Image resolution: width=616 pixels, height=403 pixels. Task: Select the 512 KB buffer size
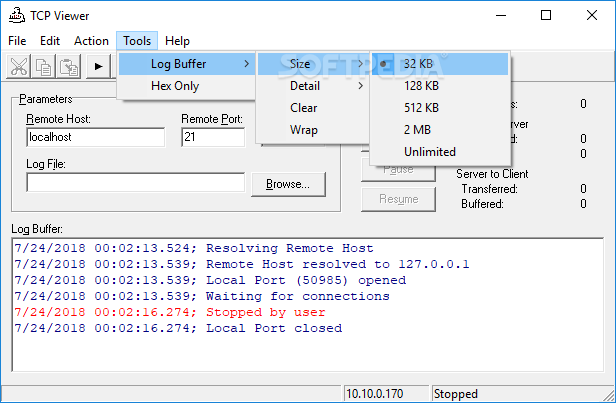(x=440, y=108)
